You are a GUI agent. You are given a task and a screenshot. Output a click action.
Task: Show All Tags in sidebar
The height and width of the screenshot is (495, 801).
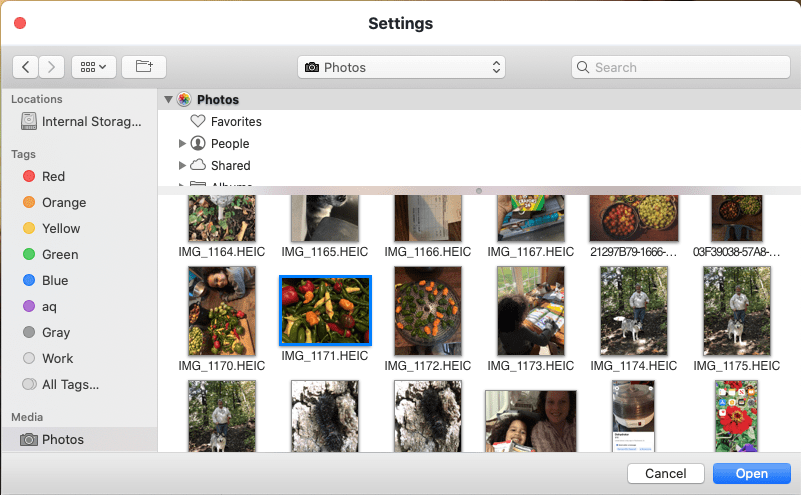[x=69, y=385]
